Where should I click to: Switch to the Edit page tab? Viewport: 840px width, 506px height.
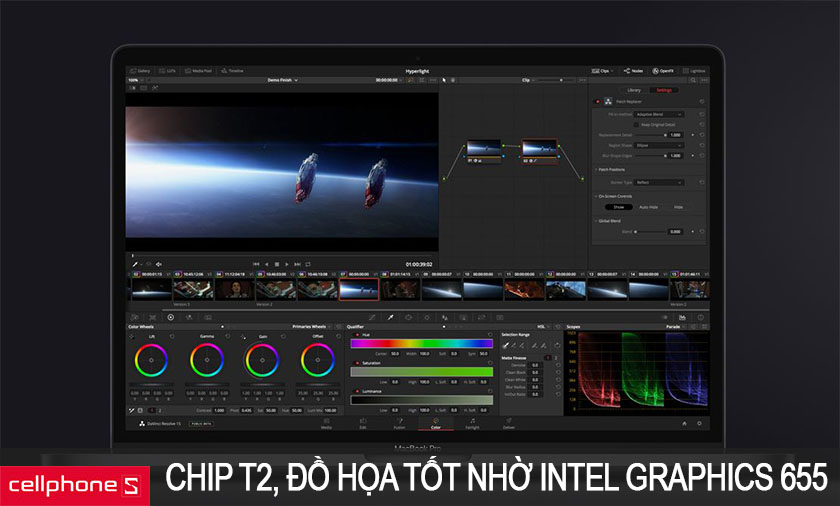[x=363, y=424]
